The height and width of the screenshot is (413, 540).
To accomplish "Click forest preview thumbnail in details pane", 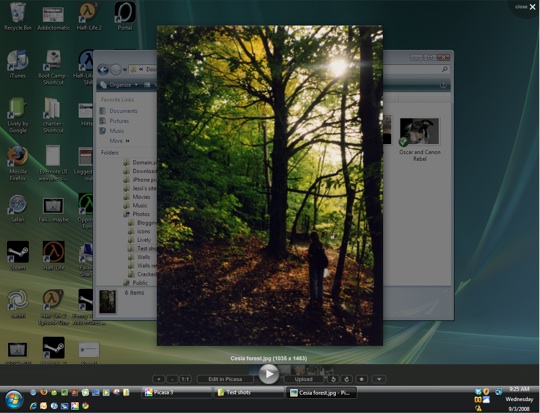I will (107, 301).
